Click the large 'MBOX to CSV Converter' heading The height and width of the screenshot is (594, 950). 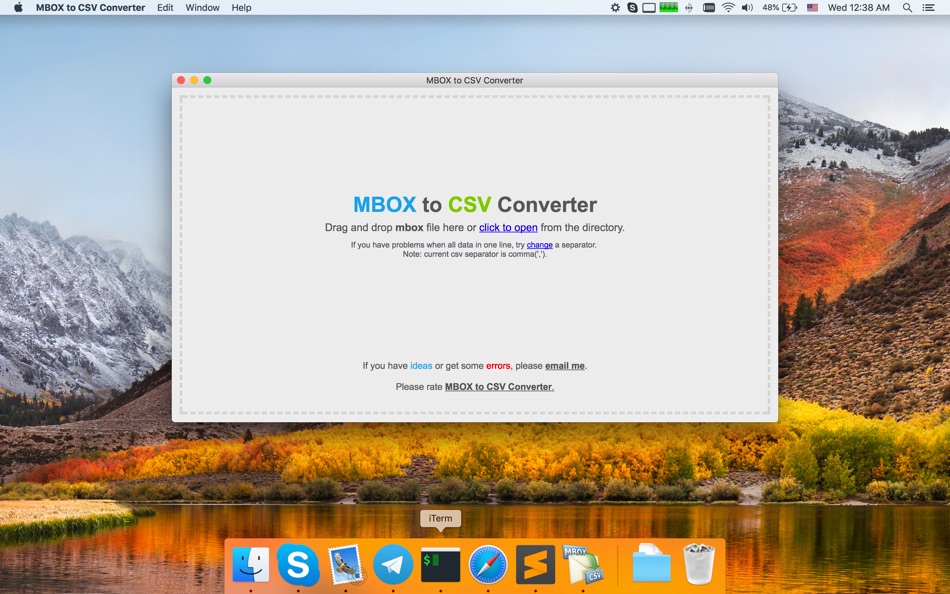click(475, 204)
